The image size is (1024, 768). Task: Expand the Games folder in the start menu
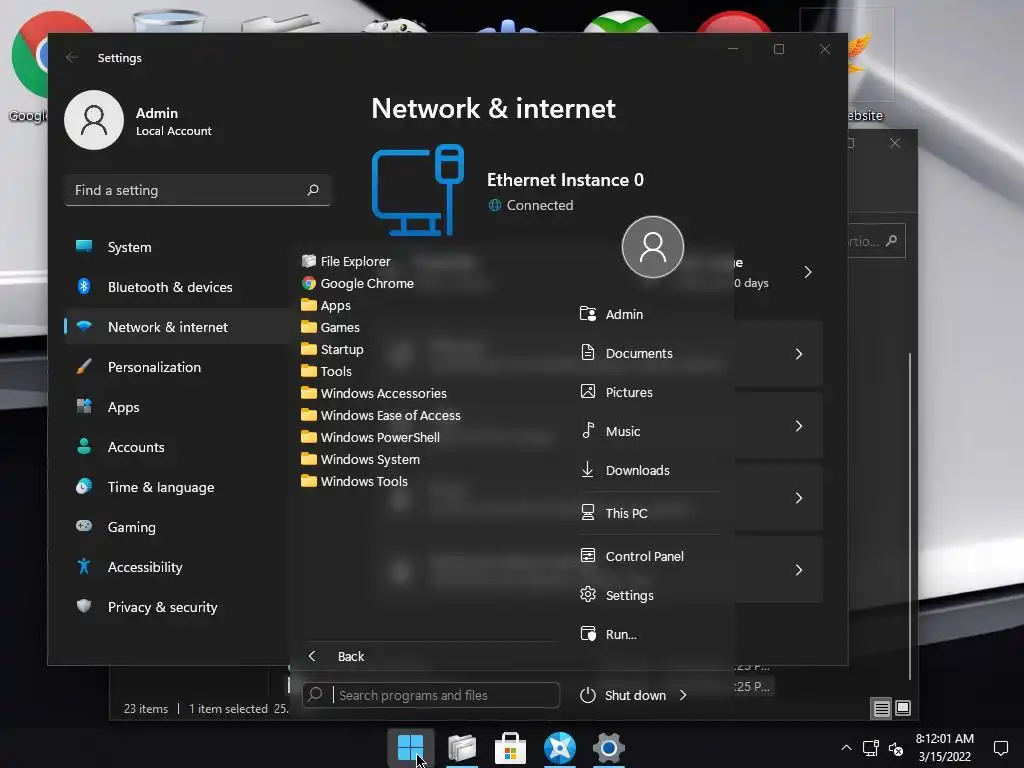330,327
